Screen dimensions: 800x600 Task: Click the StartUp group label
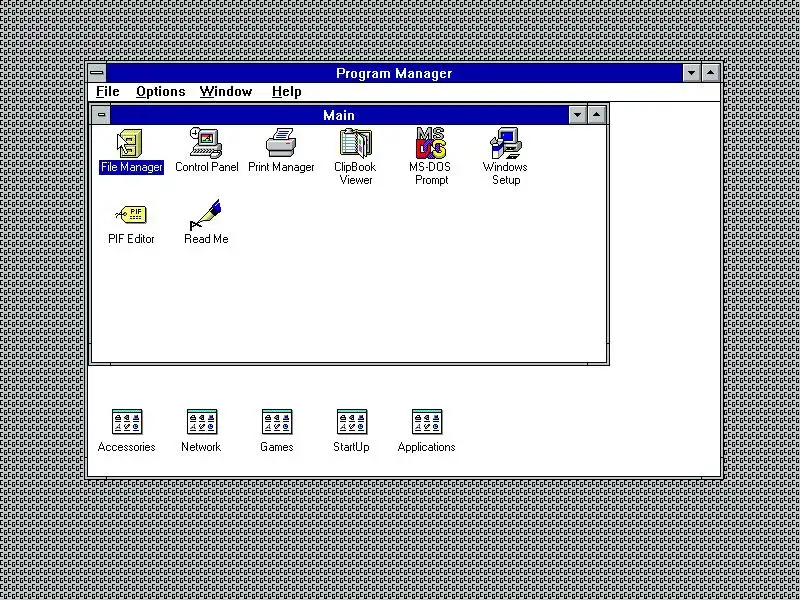(351, 447)
